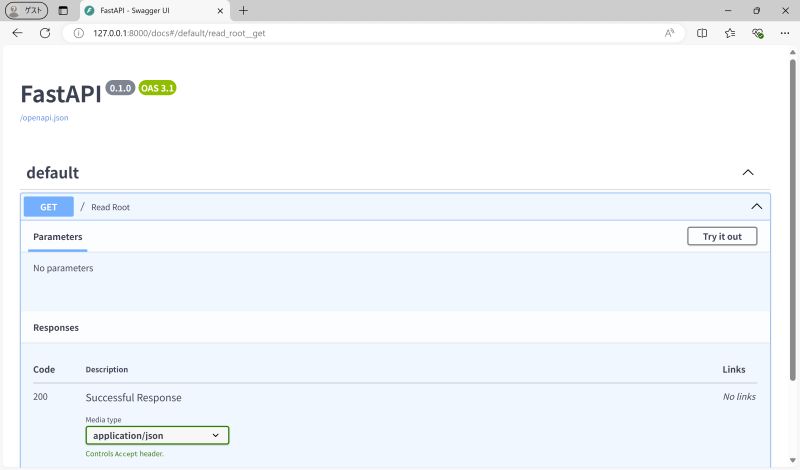Click the Controls Accept header note
The width and height of the screenshot is (800, 470).
124,454
